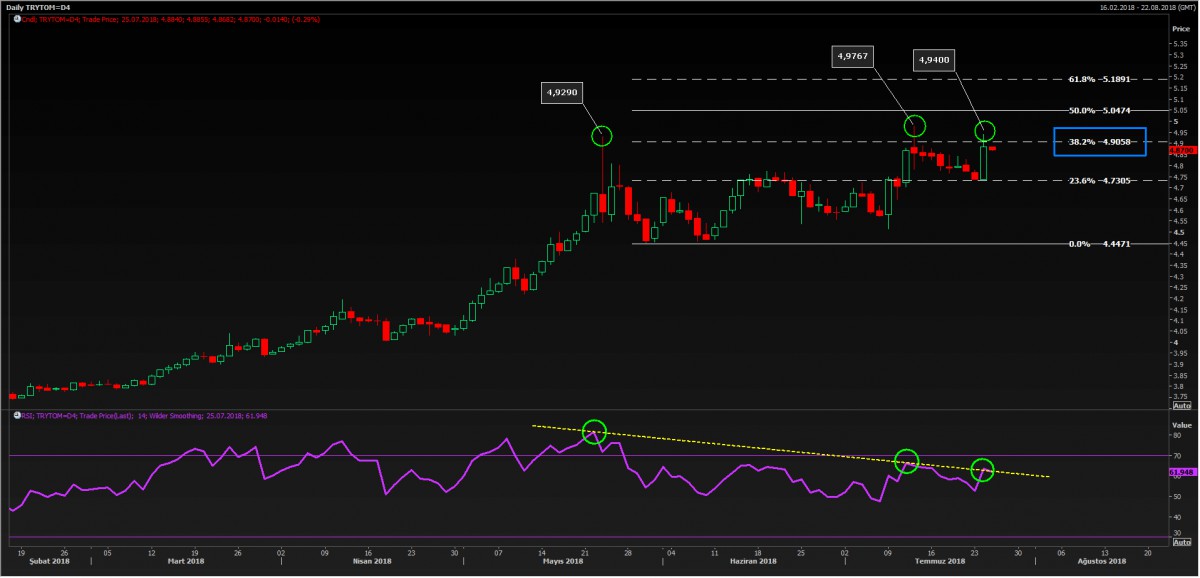Viewport: 1200px width, 578px height.
Task: Toggle Auto scale on the RSI axis
Action: coord(1180,539)
